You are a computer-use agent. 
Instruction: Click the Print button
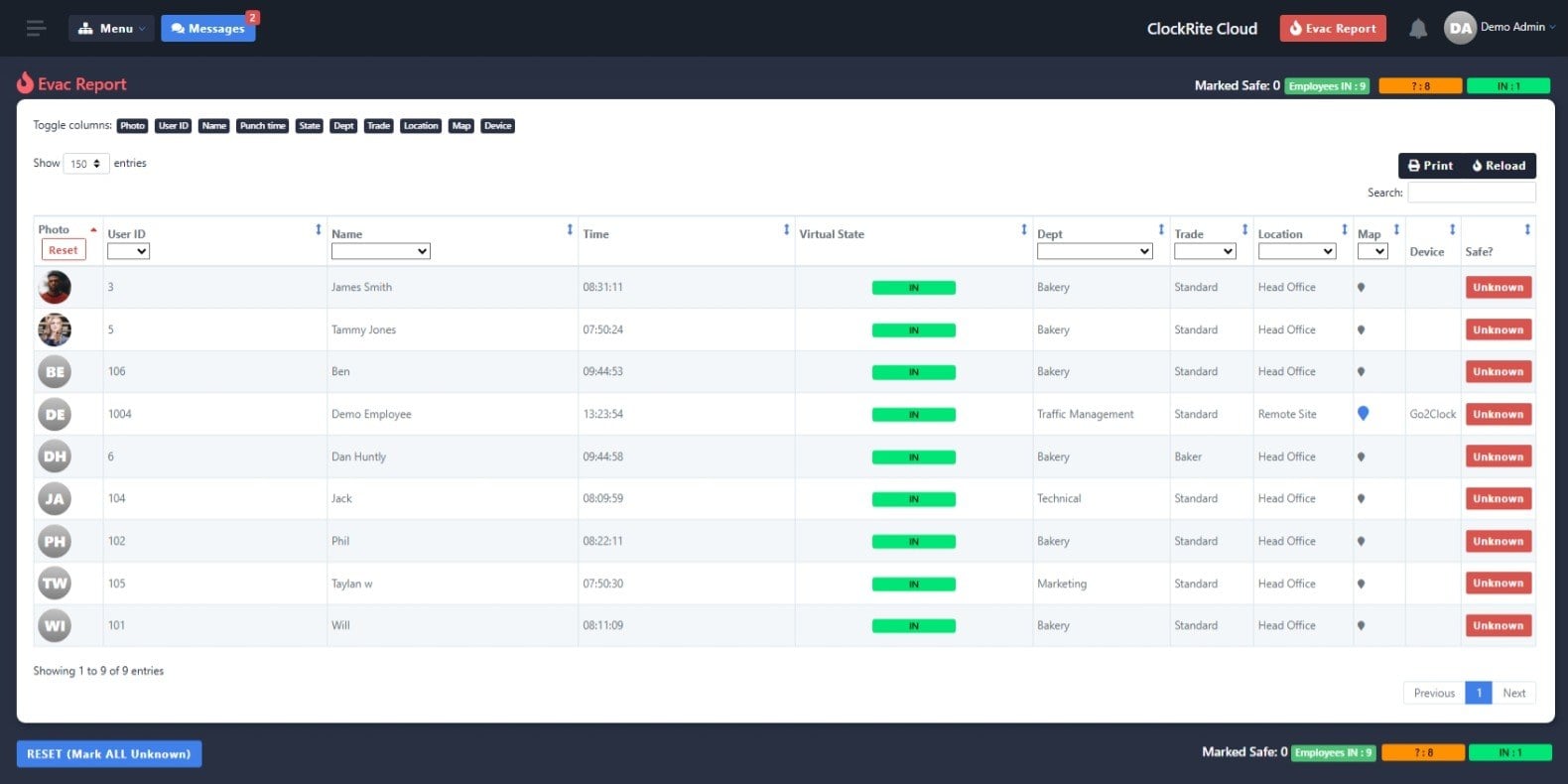[x=1430, y=166]
